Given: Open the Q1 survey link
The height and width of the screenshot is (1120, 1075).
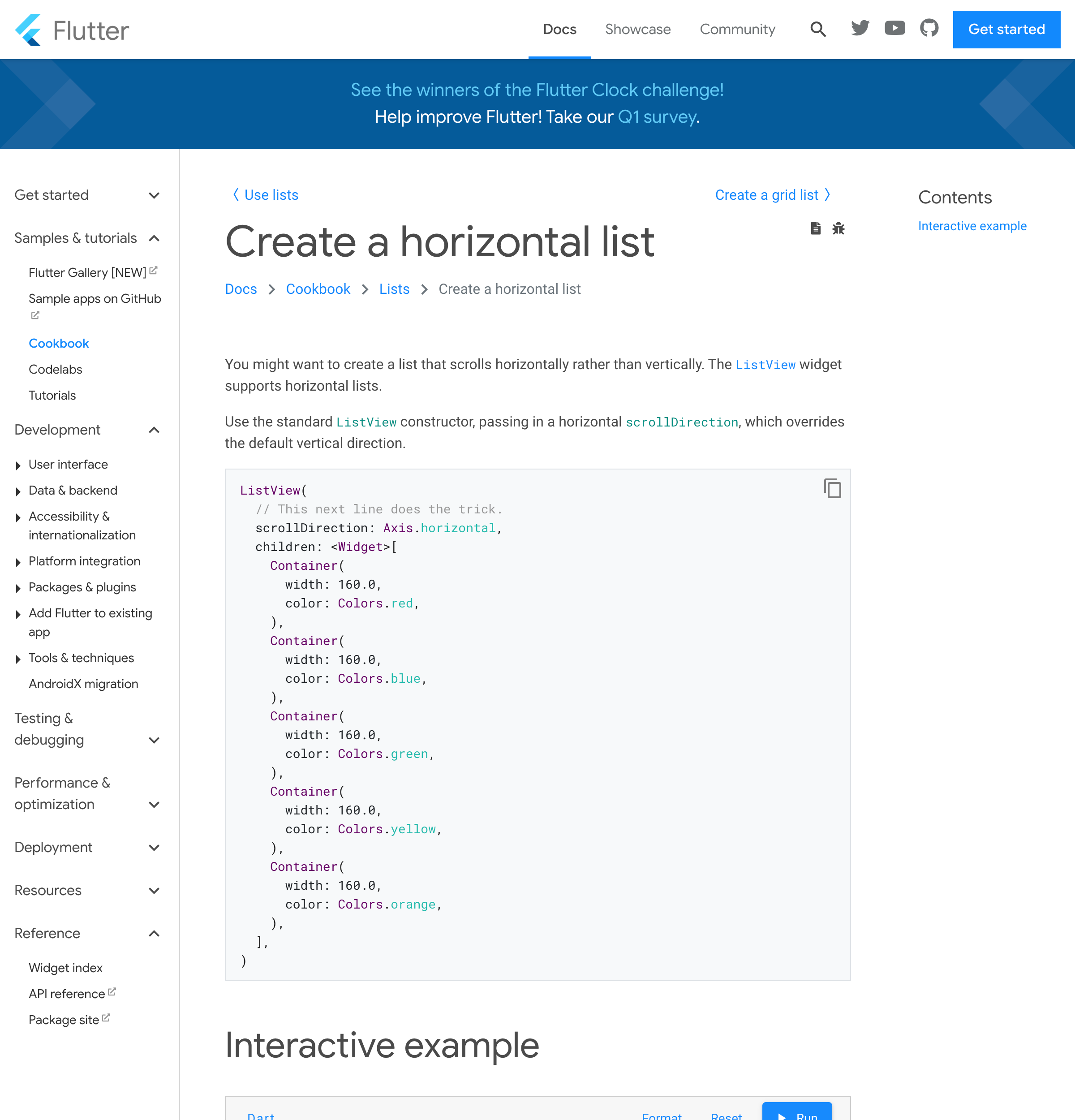Looking at the screenshot, I should tap(658, 117).
